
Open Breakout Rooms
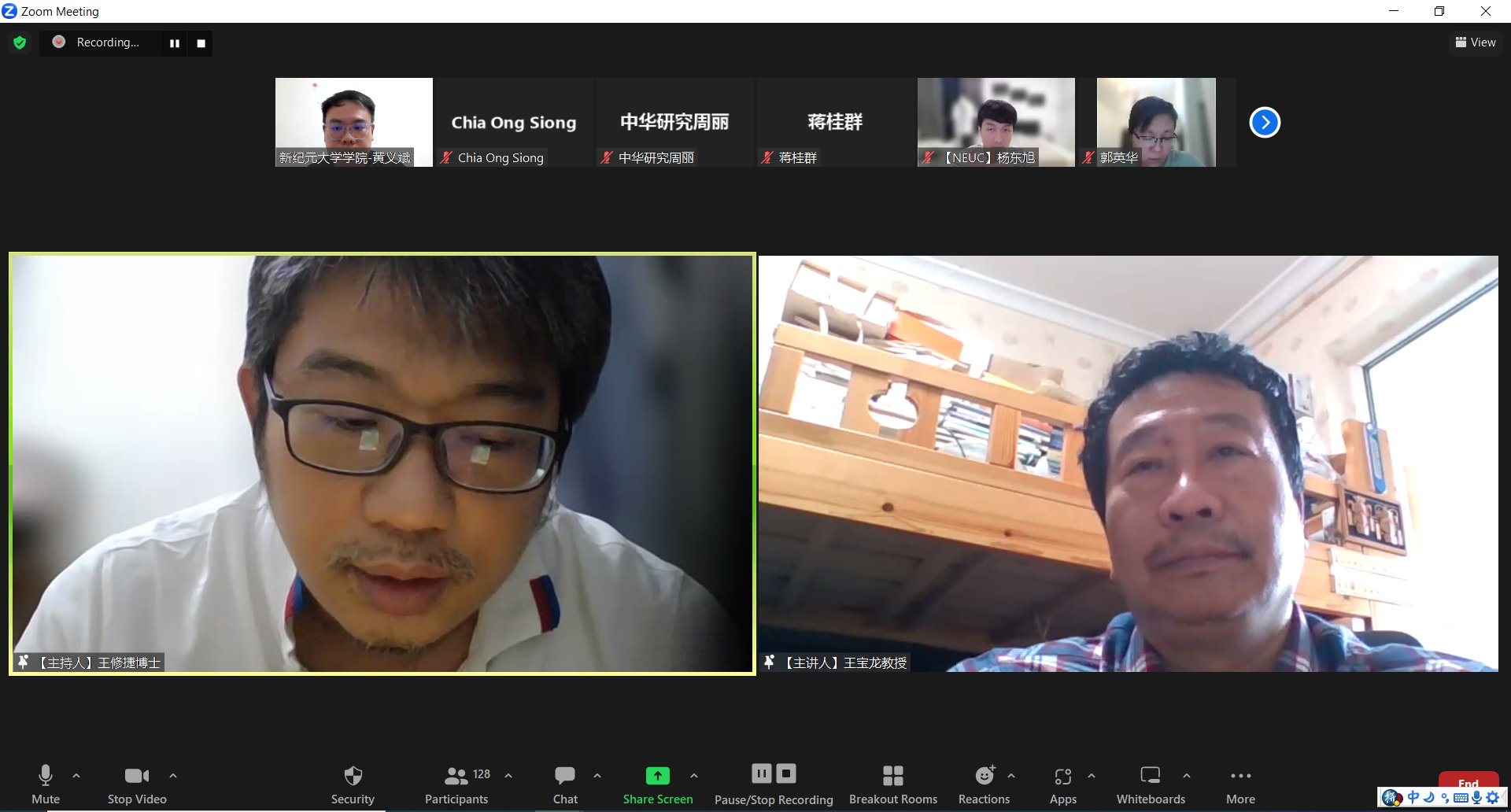click(x=893, y=784)
